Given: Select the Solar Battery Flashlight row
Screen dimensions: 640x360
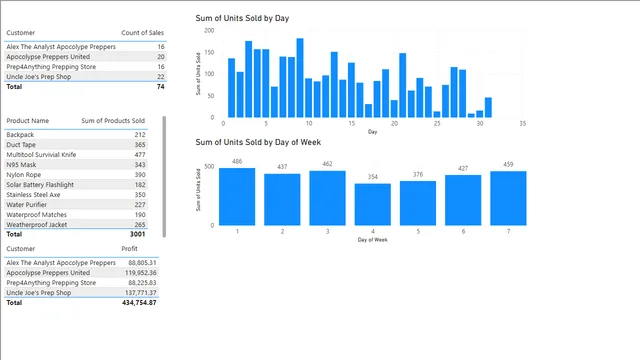Looking at the screenshot, I should pyautogui.click(x=76, y=184).
